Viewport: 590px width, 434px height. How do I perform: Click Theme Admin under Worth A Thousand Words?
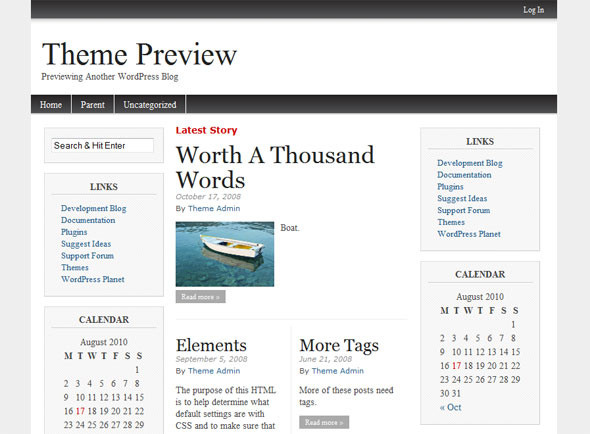214,209
